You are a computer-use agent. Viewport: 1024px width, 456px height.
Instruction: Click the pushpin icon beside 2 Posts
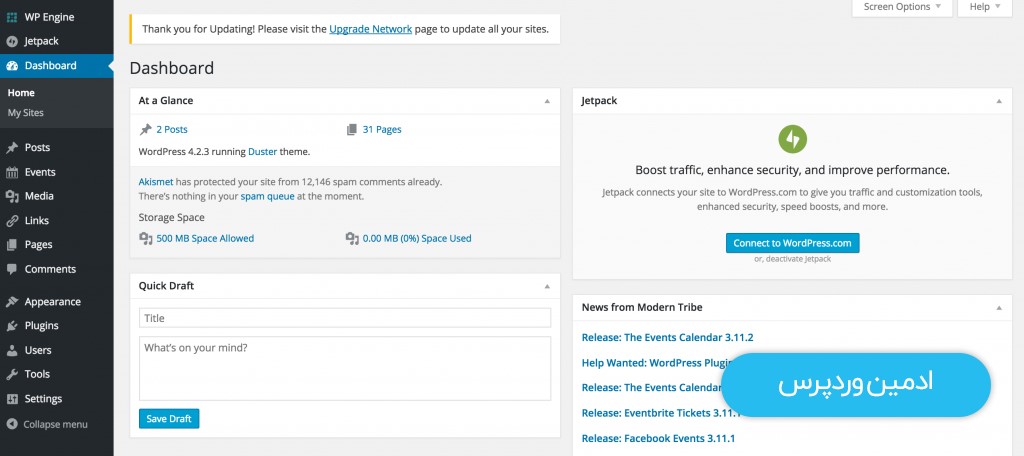coord(146,129)
